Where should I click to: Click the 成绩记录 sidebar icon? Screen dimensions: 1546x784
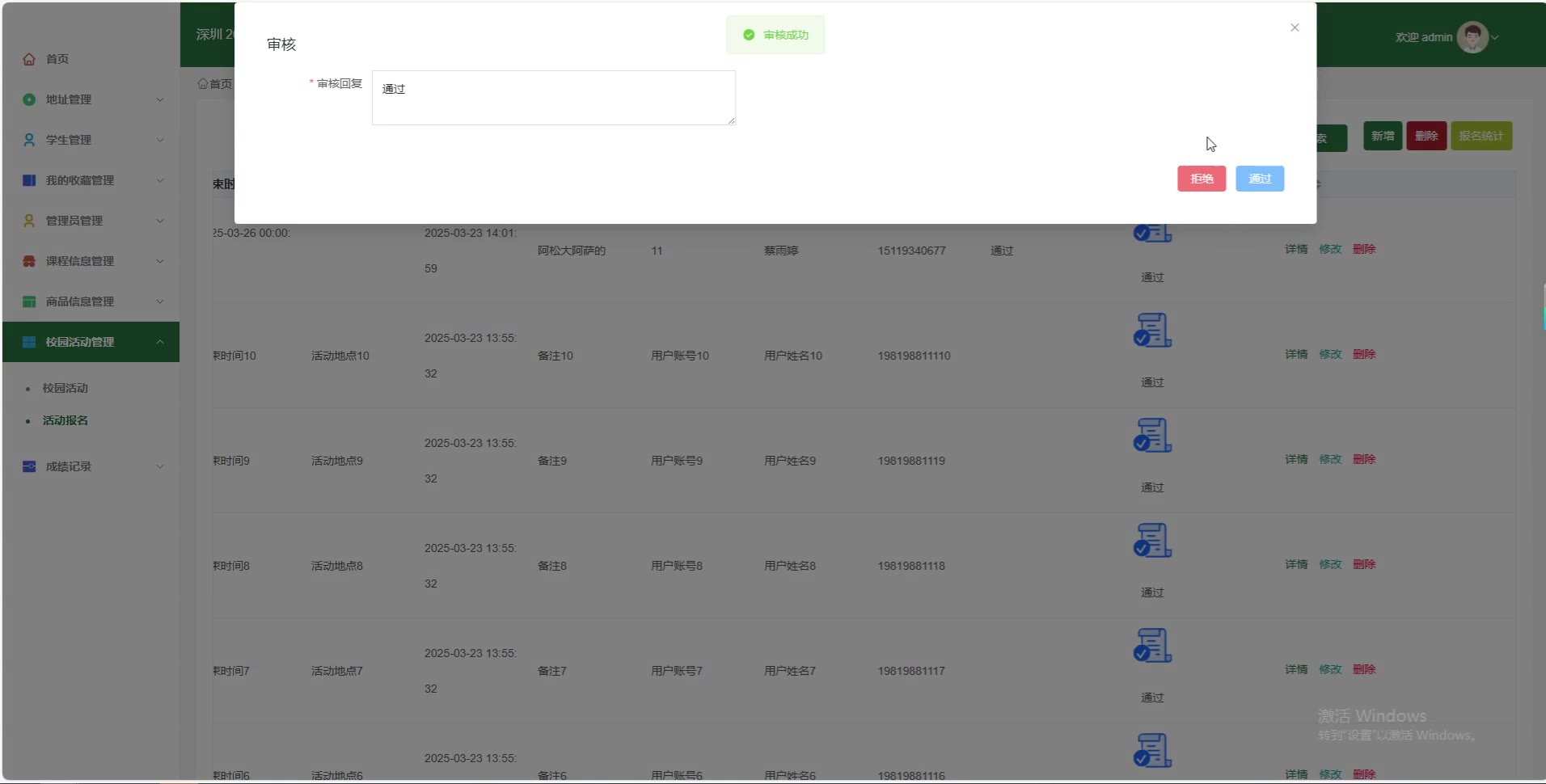tap(29, 466)
